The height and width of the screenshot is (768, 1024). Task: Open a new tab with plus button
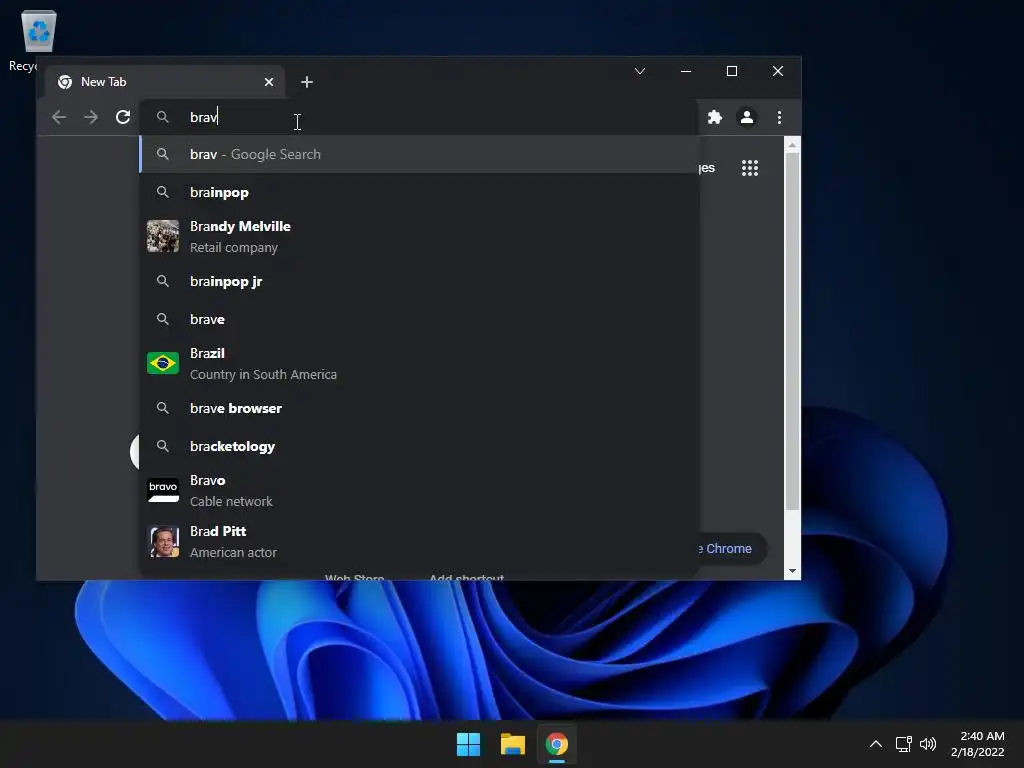[307, 82]
